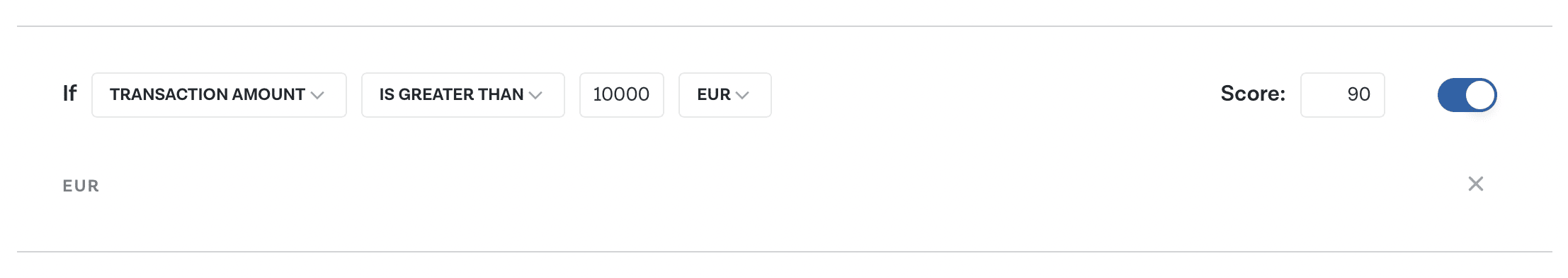Expand the EUR currency selector

click(x=725, y=95)
